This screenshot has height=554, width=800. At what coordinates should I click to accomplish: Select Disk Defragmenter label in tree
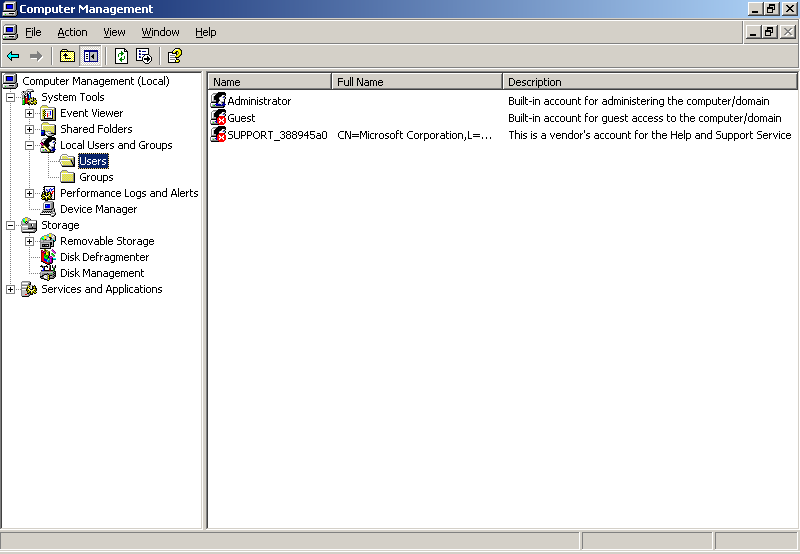[105, 257]
